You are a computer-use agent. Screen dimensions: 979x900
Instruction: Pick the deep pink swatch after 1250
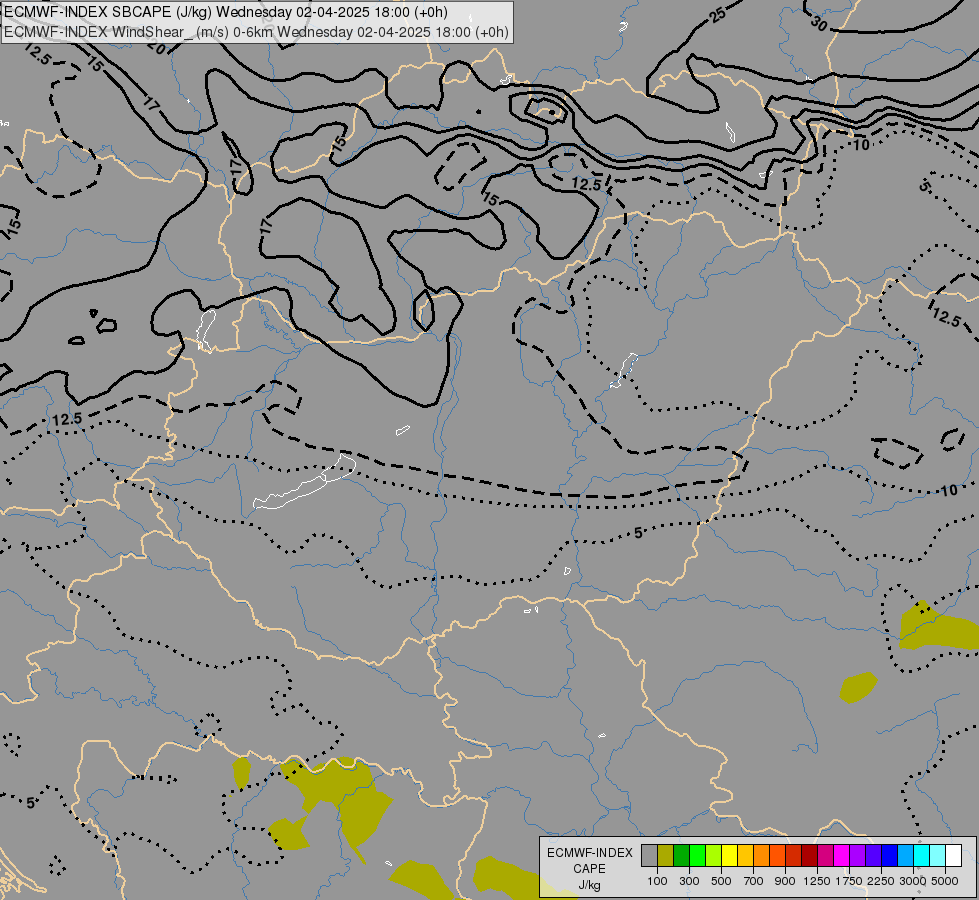(x=825, y=855)
